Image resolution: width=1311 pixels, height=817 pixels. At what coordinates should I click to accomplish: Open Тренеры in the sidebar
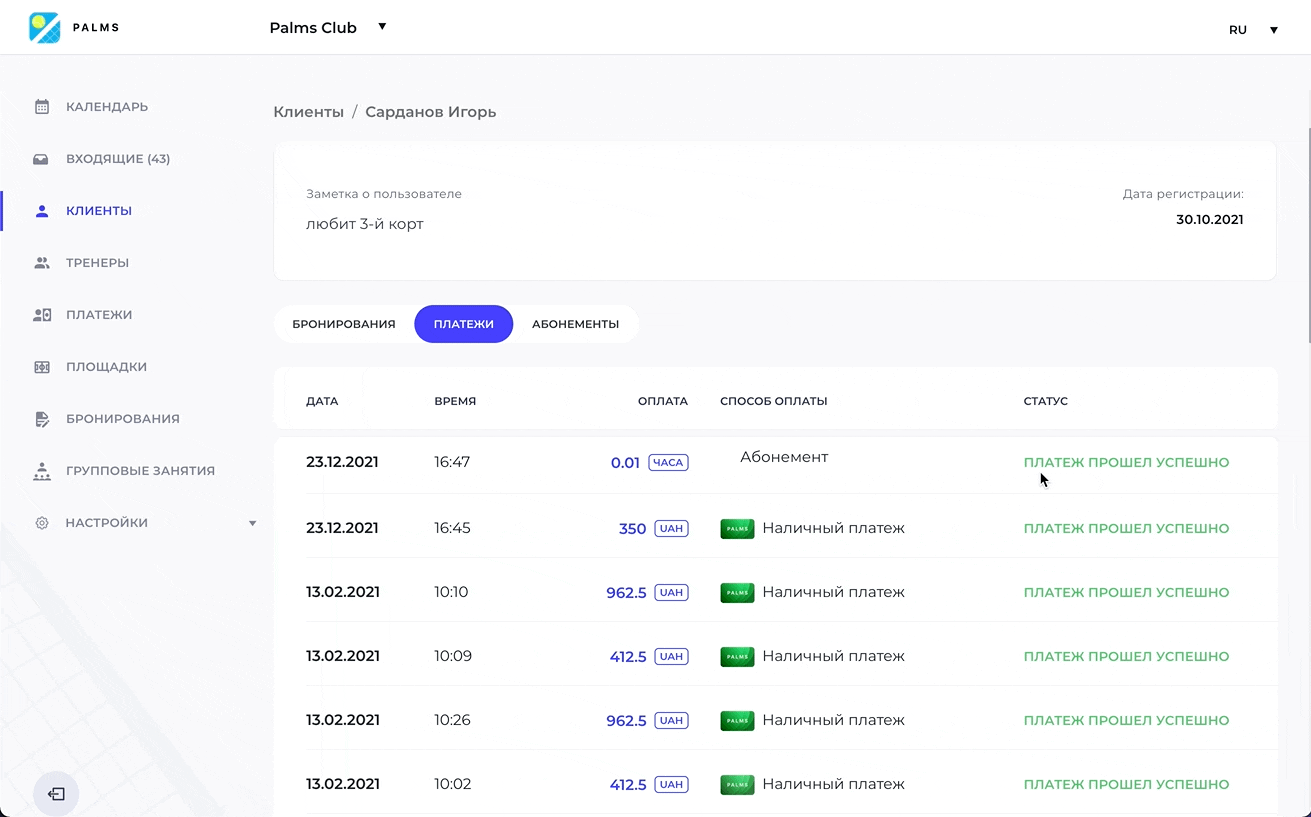pos(97,263)
